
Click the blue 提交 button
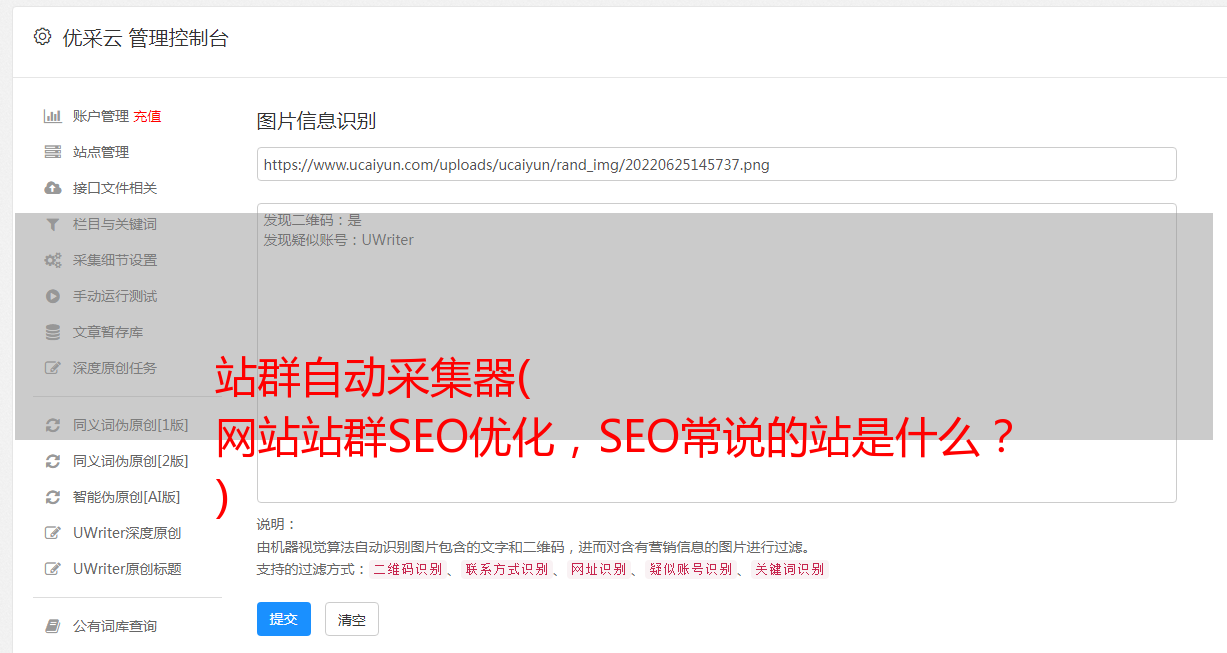pyautogui.click(x=284, y=619)
